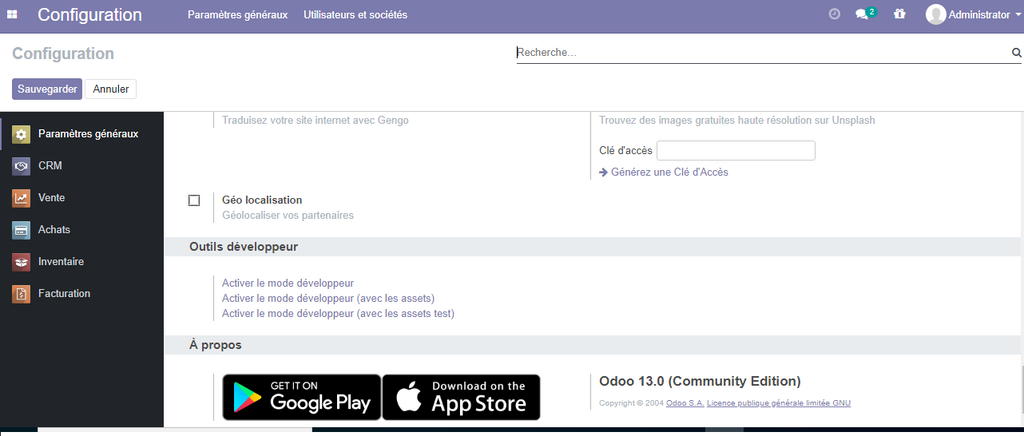Click the Get it on Google Play badge
This screenshot has width=1024, height=436.
[x=301, y=397]
